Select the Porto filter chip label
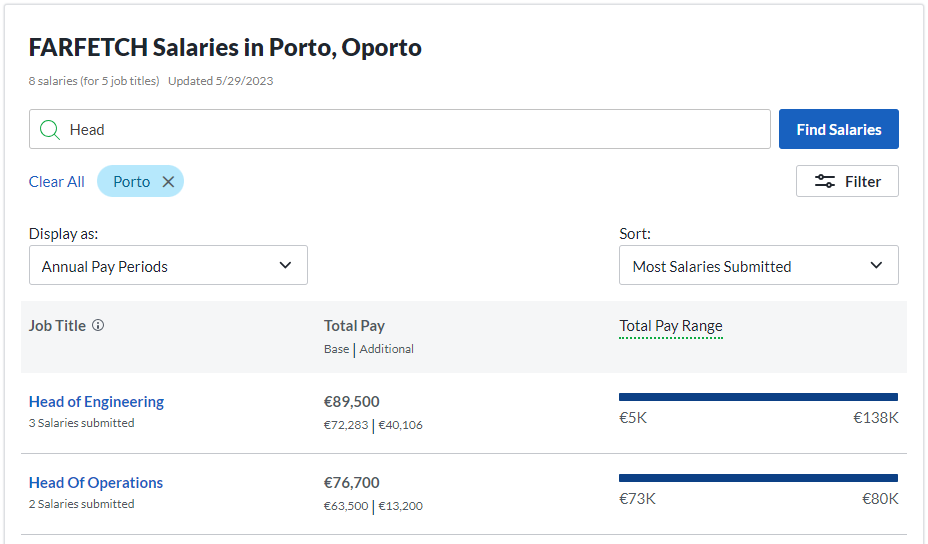 pyautogui.click(x=131, y=182)
